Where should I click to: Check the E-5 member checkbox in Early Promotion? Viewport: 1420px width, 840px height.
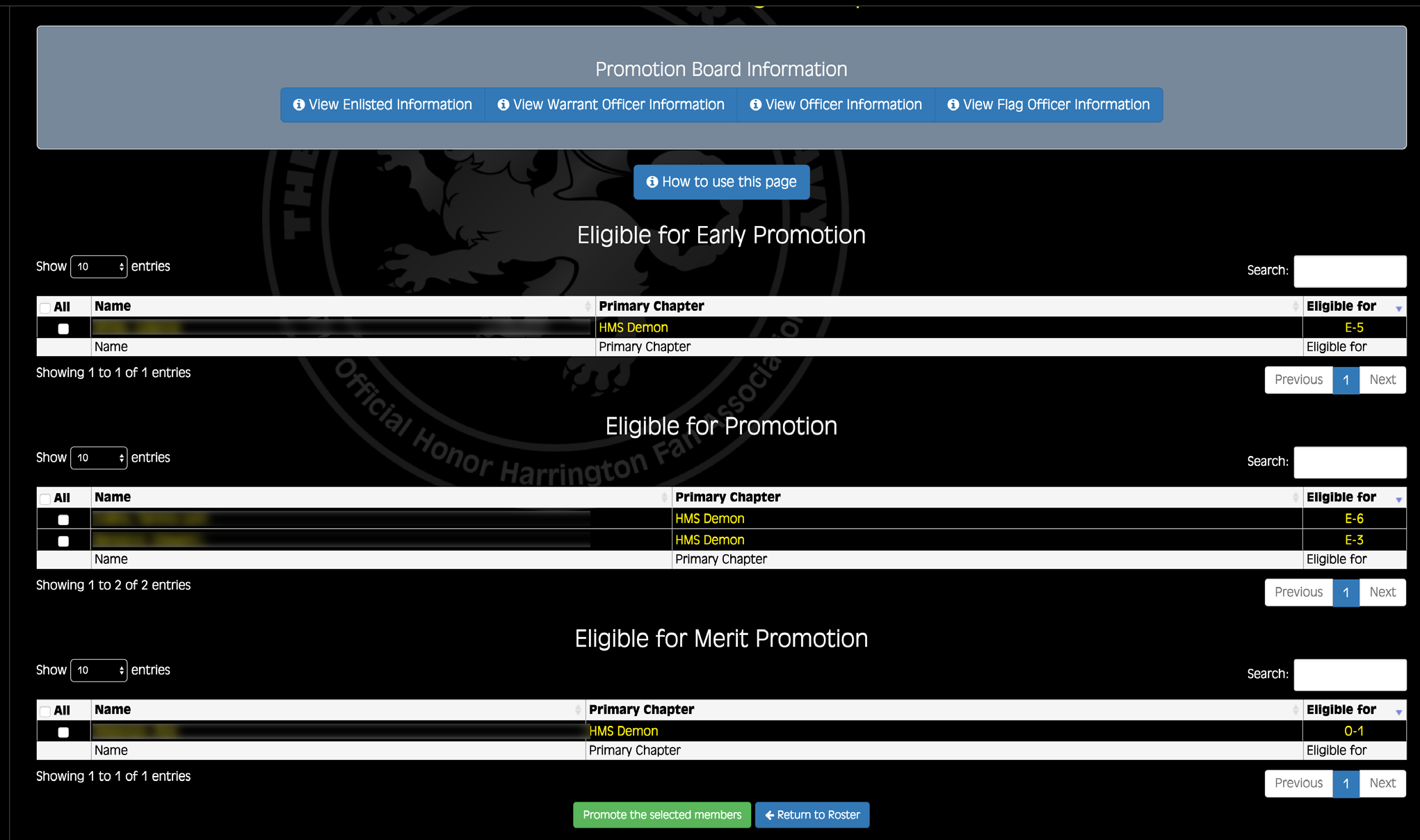63,328
